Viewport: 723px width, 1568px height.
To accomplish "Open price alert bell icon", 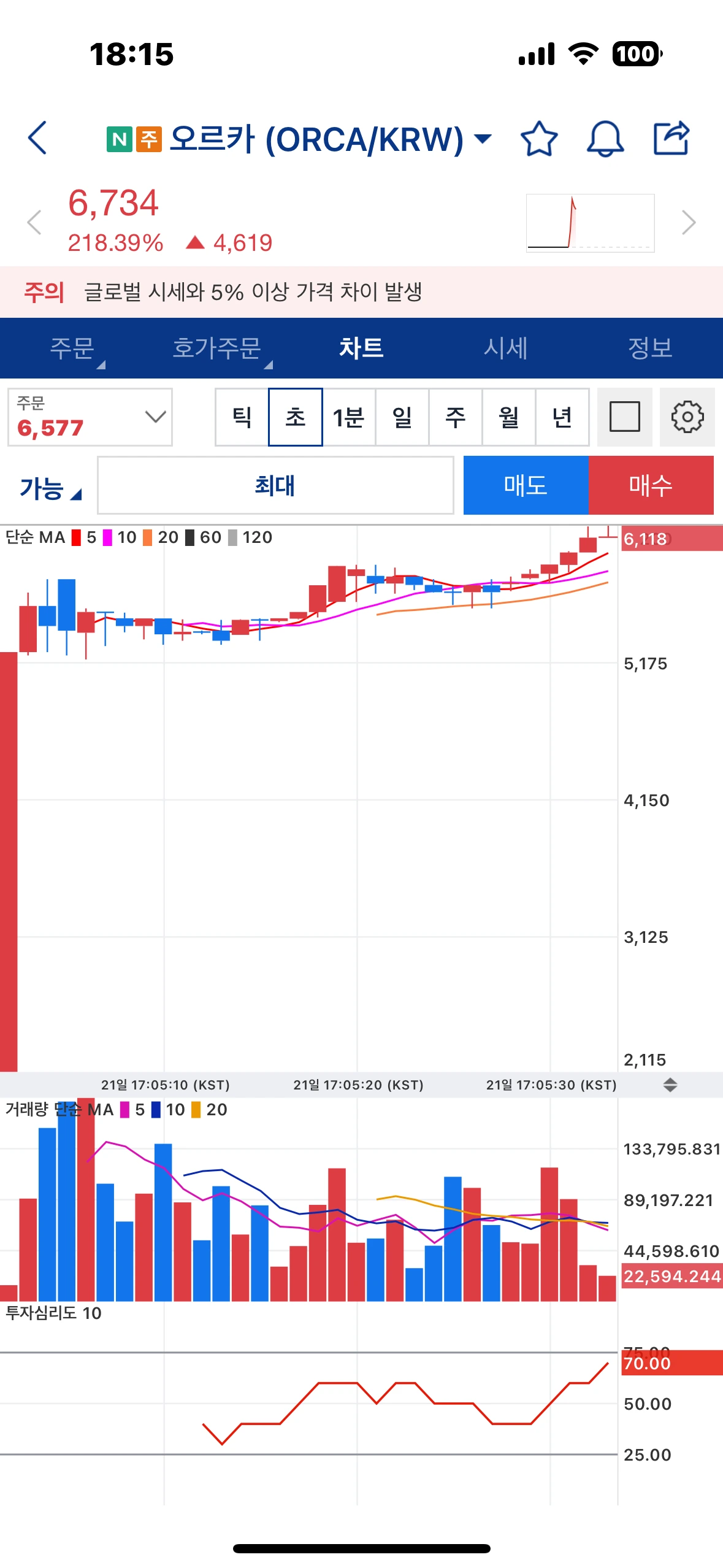I will [605, 139].
